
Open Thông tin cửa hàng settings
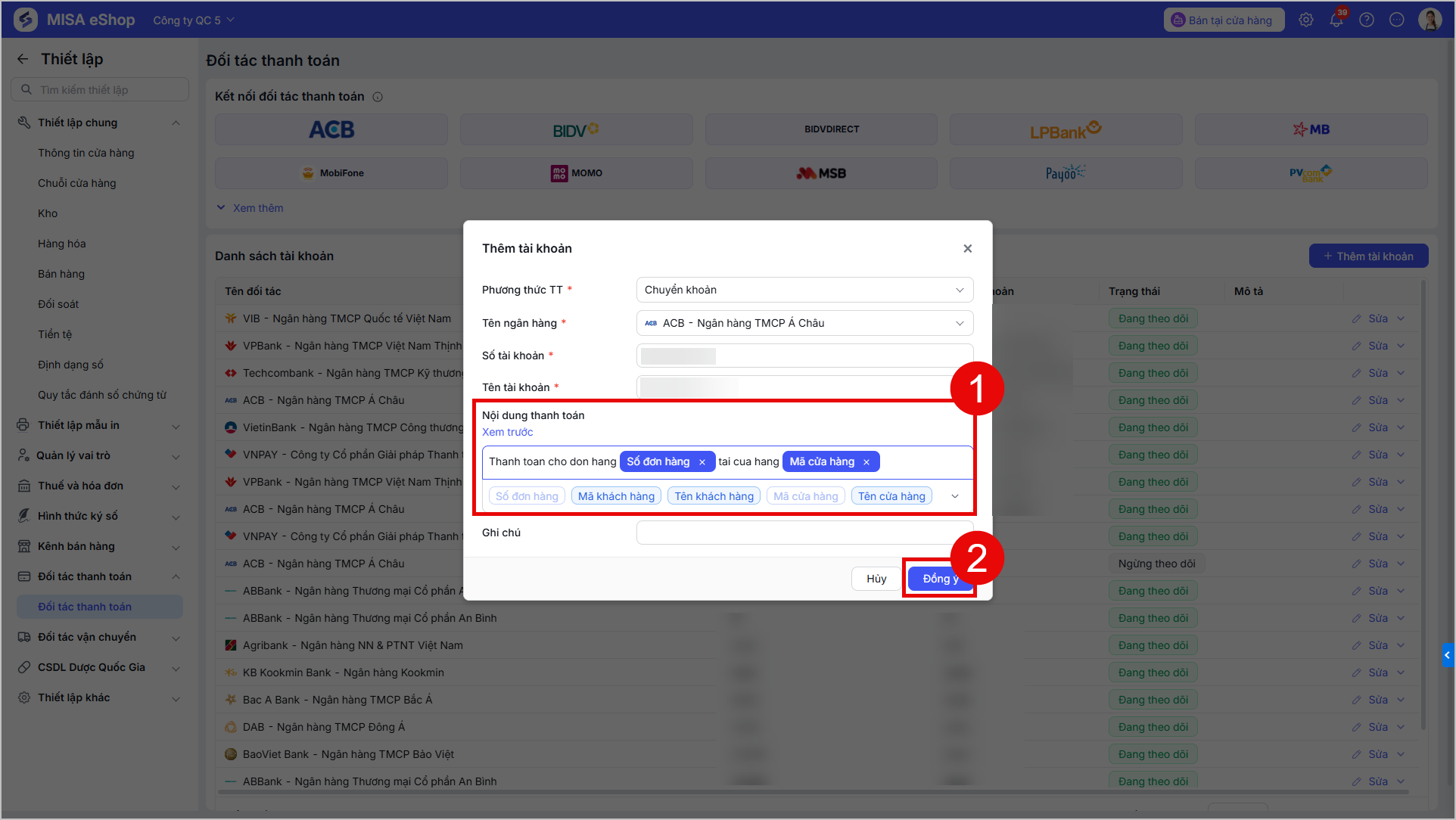point(86,153)
